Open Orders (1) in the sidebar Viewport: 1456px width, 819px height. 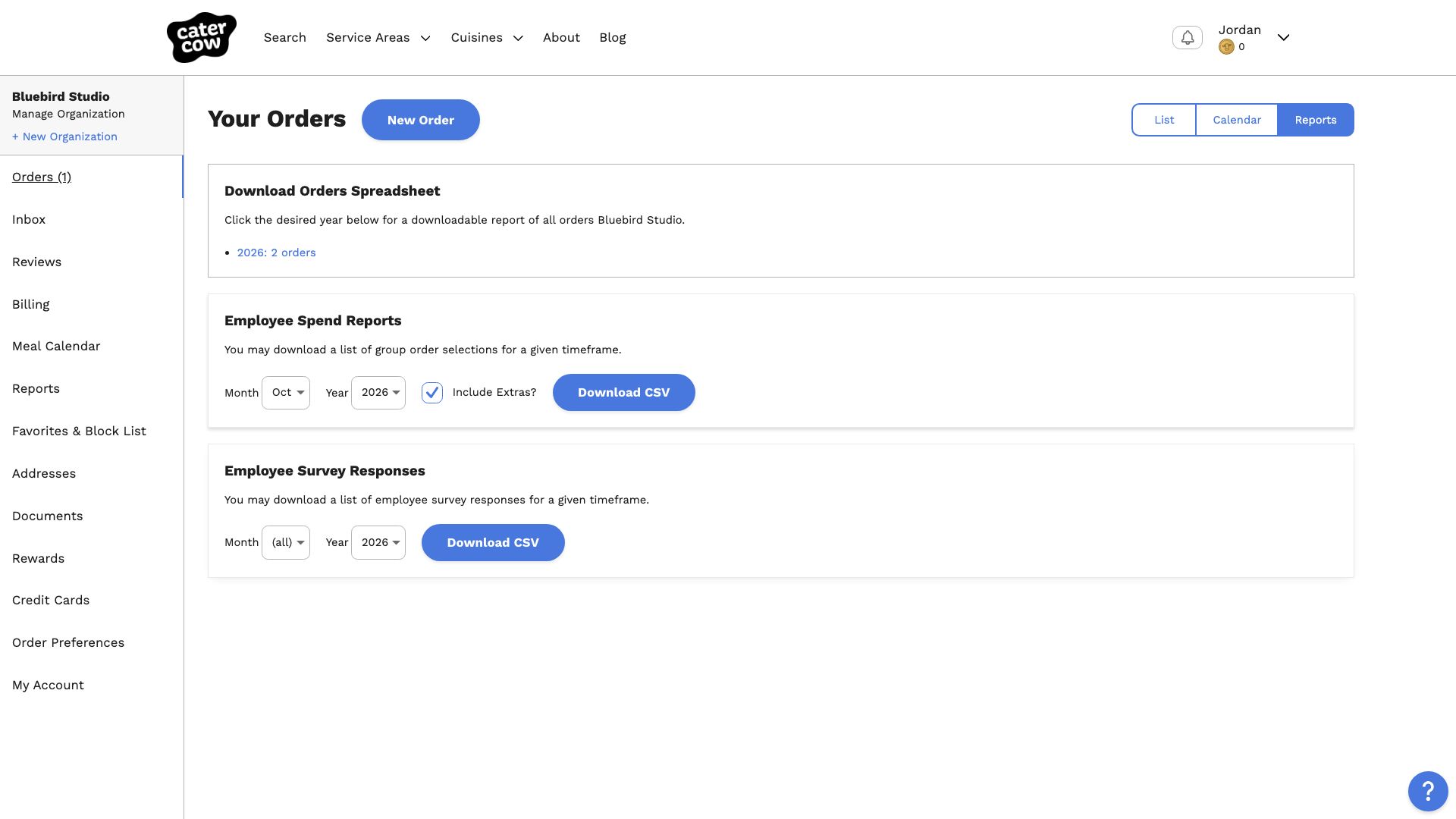point(42,177)
